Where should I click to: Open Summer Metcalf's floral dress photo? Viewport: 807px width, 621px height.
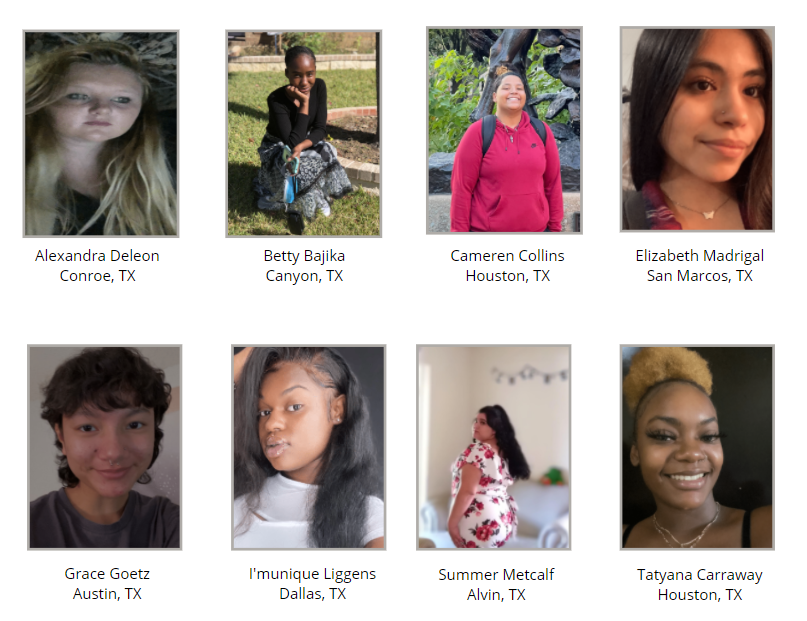tap(494, 447)
